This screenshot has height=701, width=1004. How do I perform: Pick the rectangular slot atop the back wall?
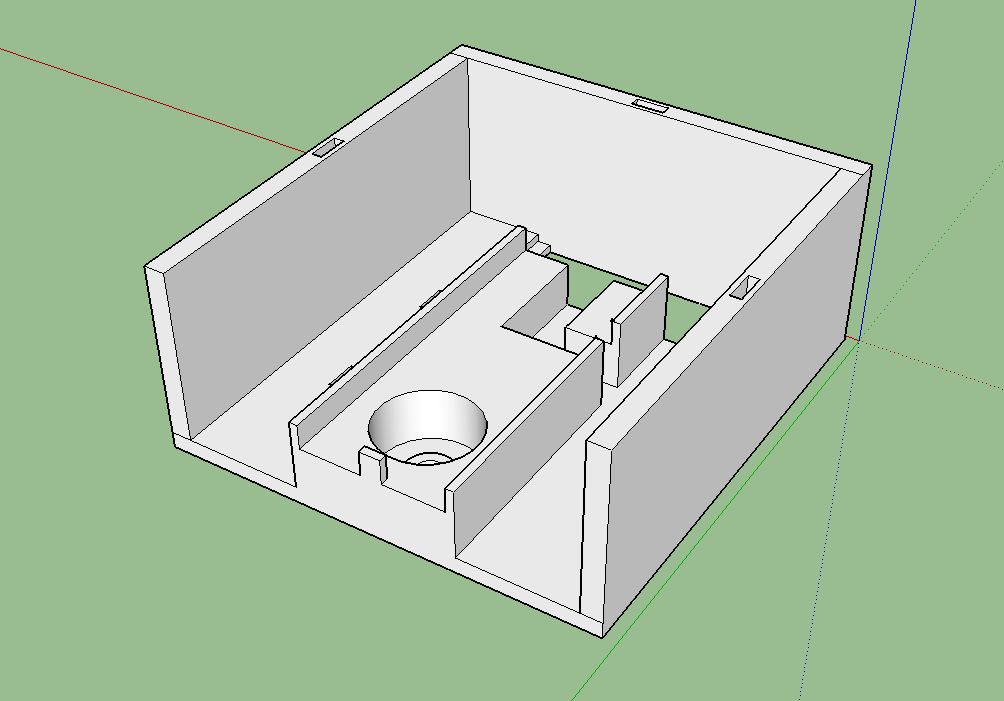[651, 105]
